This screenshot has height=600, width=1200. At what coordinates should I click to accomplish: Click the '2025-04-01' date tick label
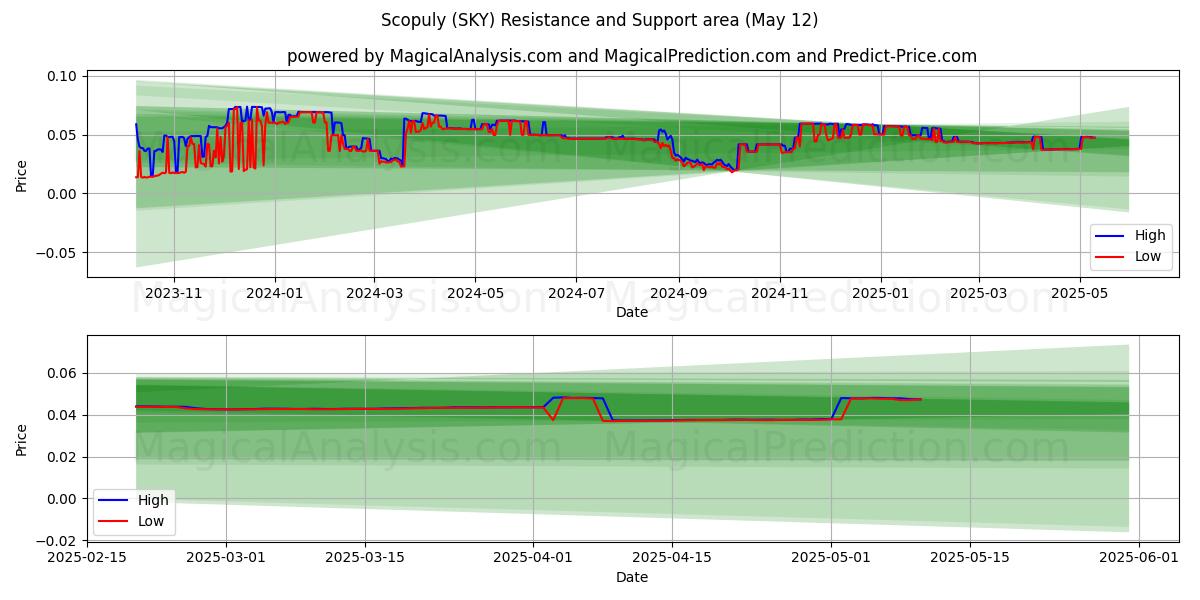click(x=533, y=558)
